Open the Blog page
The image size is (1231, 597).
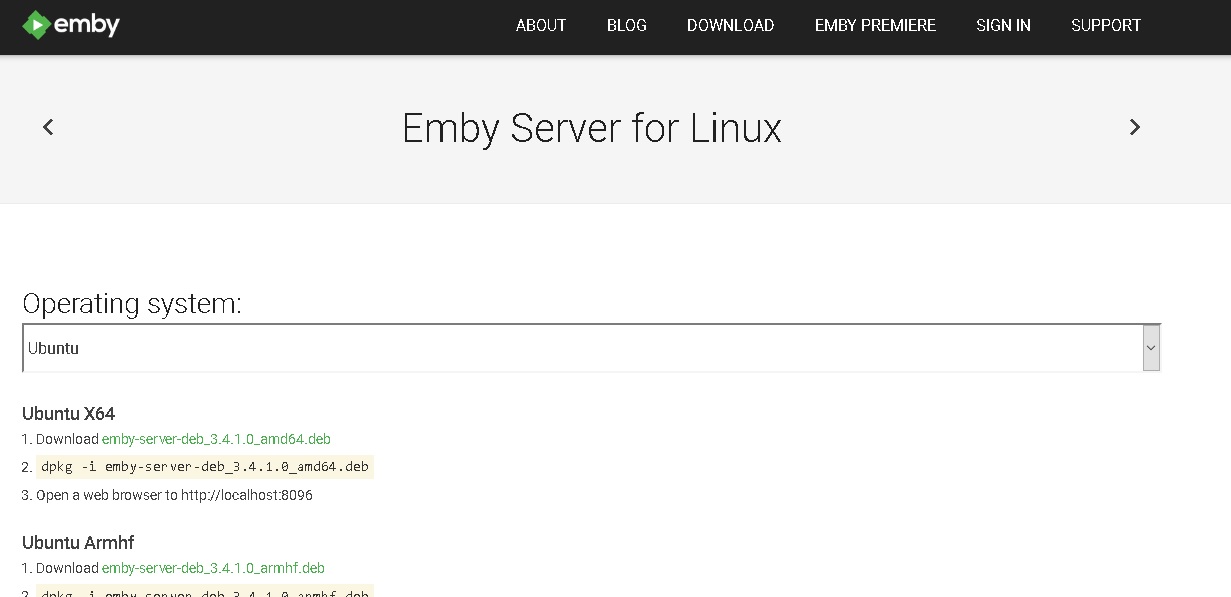click(627, 25)
